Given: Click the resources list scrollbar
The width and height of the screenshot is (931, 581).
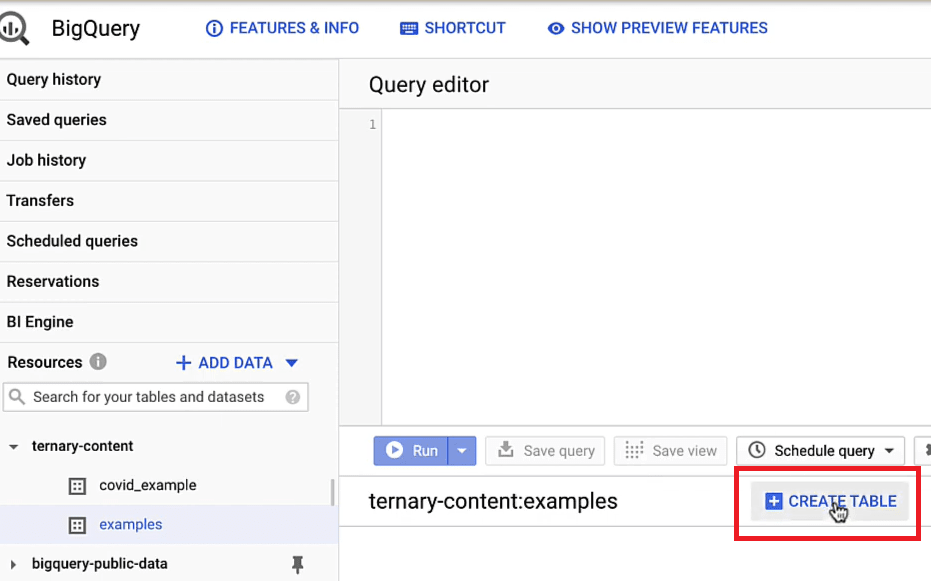Looking at the screenshot, I should coord(332,492).
